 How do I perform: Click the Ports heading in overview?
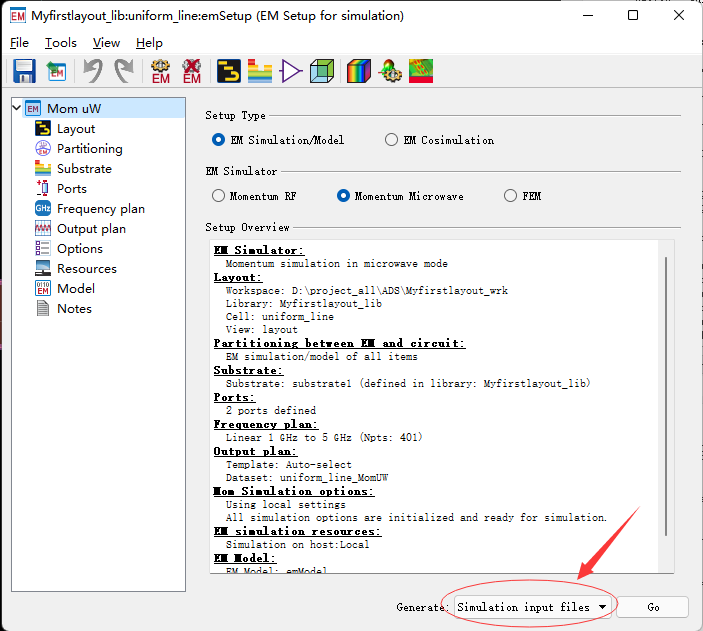pos(234,397)
